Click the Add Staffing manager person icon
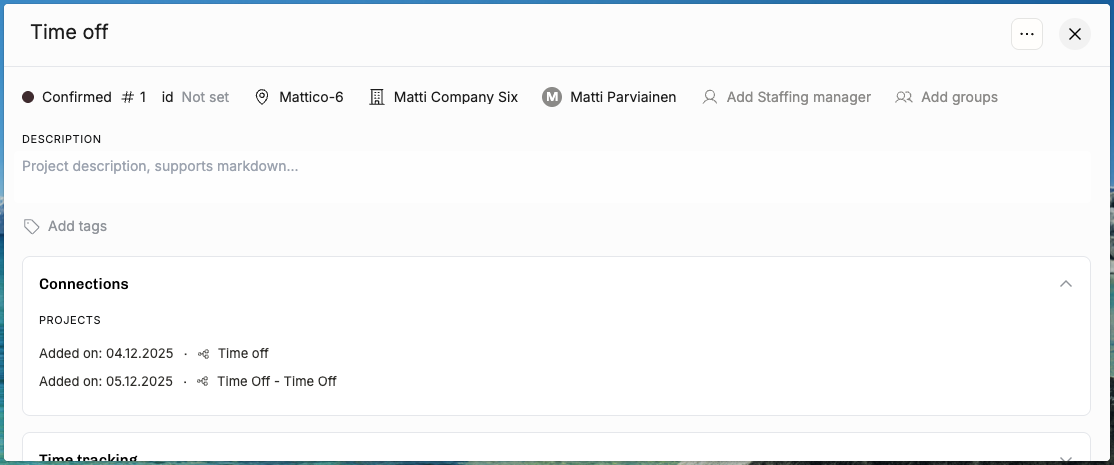 pos(709,97)
